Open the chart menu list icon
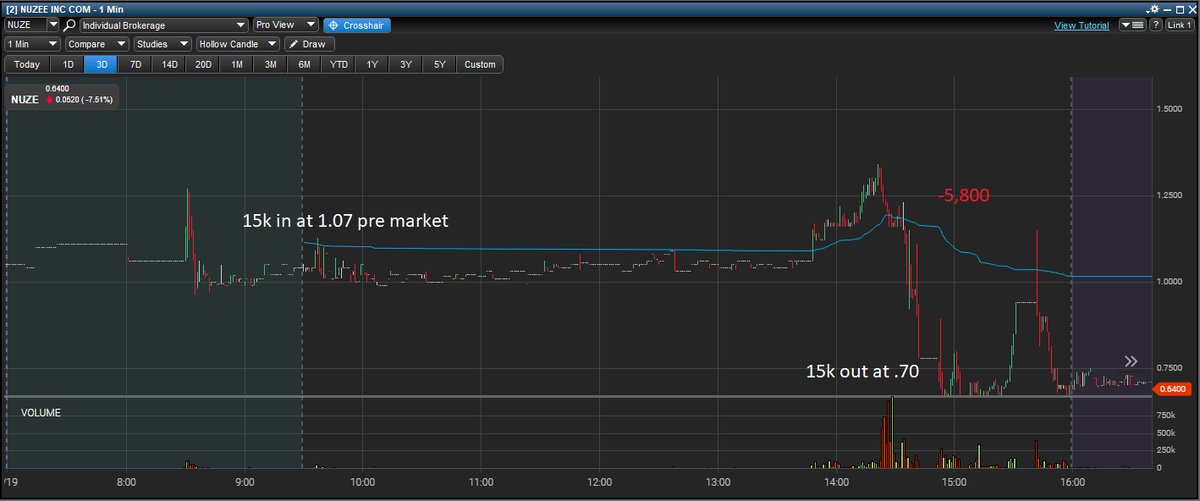Viewport: 1200px width, 501px height. coord(1132,24)
